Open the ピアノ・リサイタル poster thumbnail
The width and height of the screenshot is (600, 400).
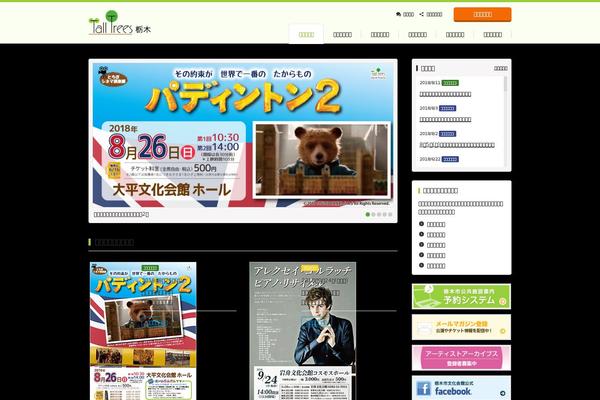tap(303, 331)
